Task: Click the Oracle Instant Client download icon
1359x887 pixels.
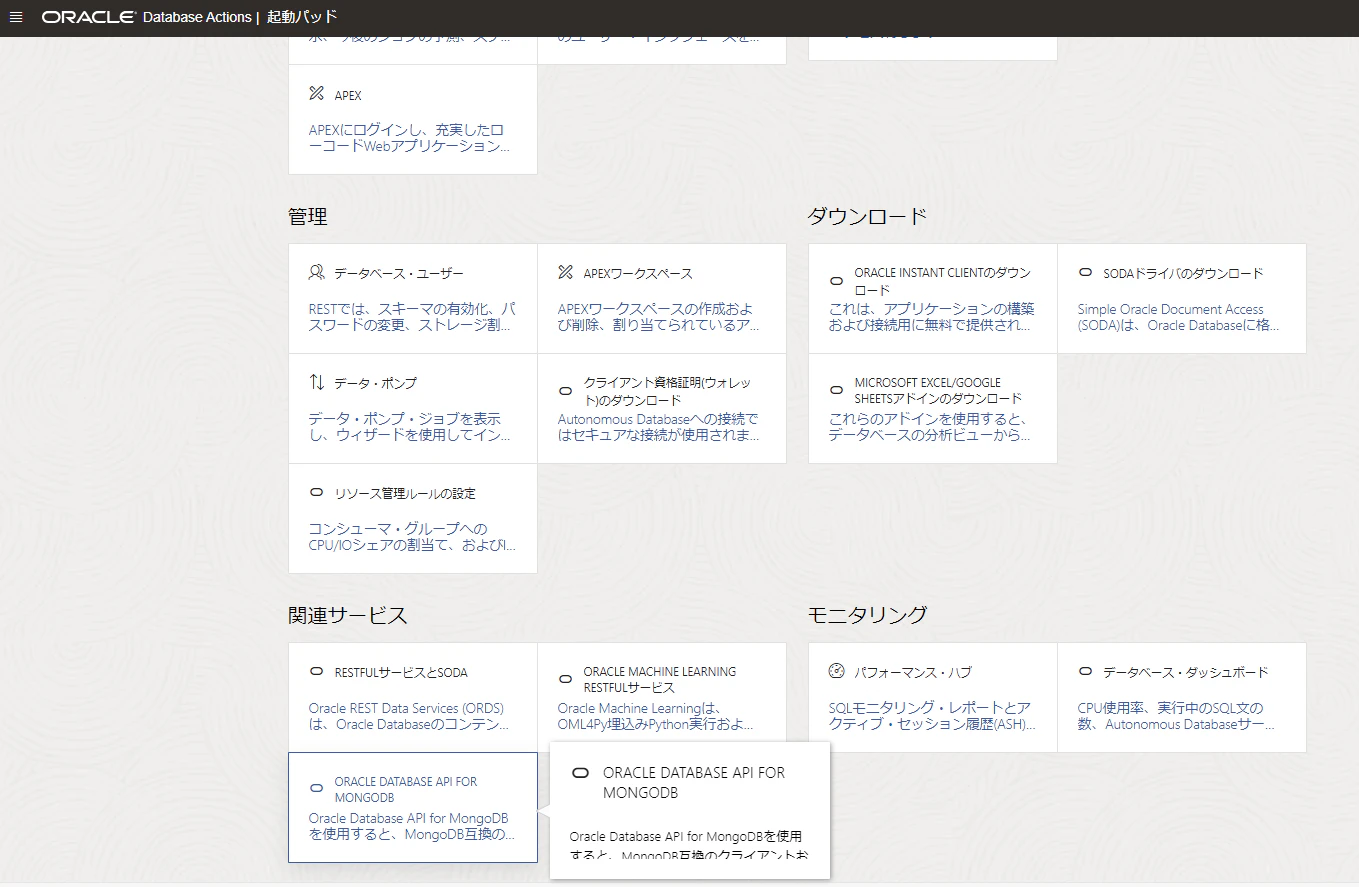Action: point(836,280)
